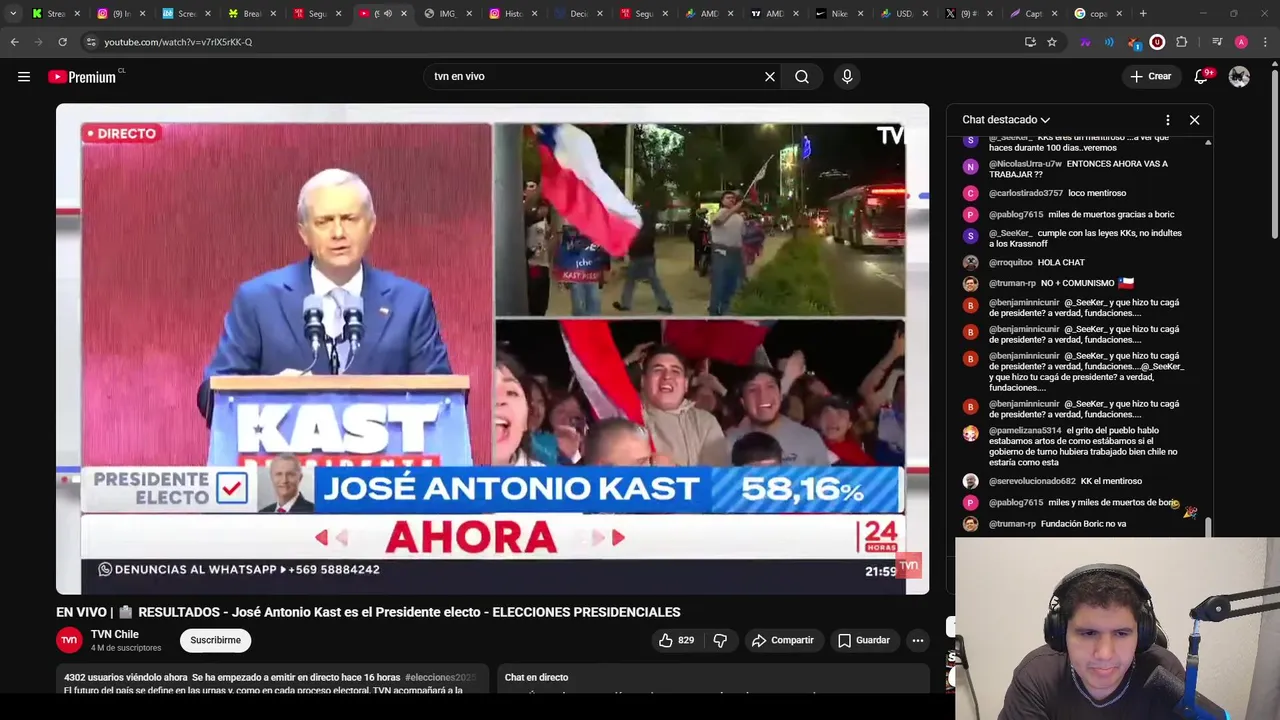Open a new browser tab
The height and width of the screenshot is (720, 1280).
[x=1143, y=14]
